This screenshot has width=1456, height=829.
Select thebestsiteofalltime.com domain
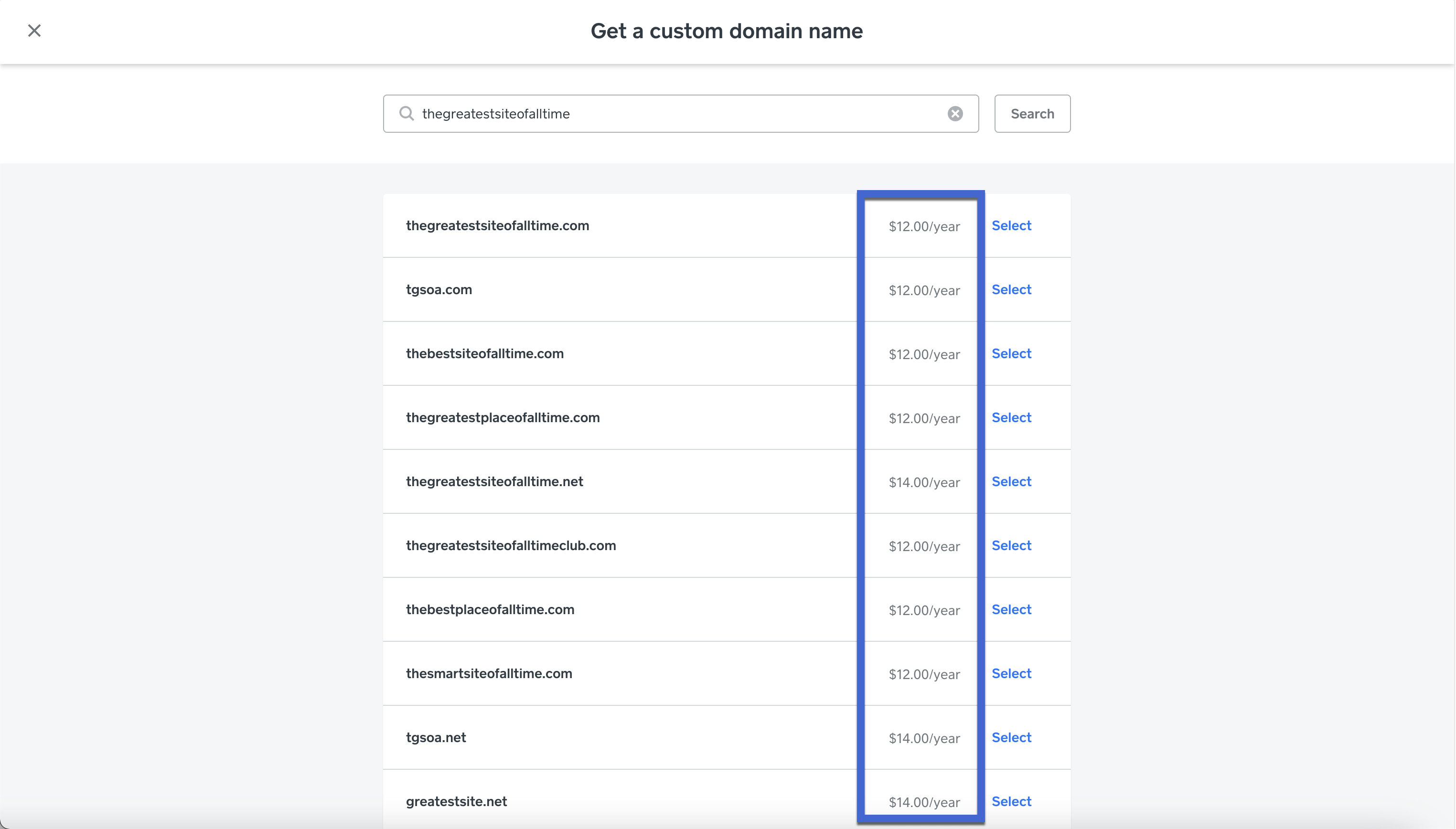[x=1011, y=353]
